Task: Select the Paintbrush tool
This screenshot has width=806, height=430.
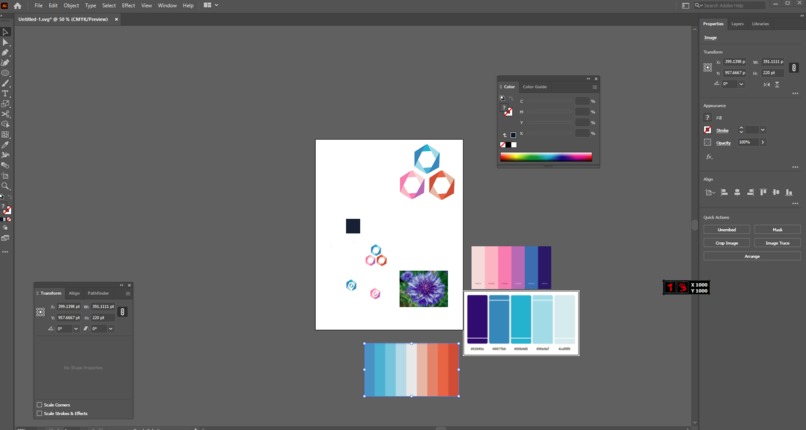Action: (6, 83)
